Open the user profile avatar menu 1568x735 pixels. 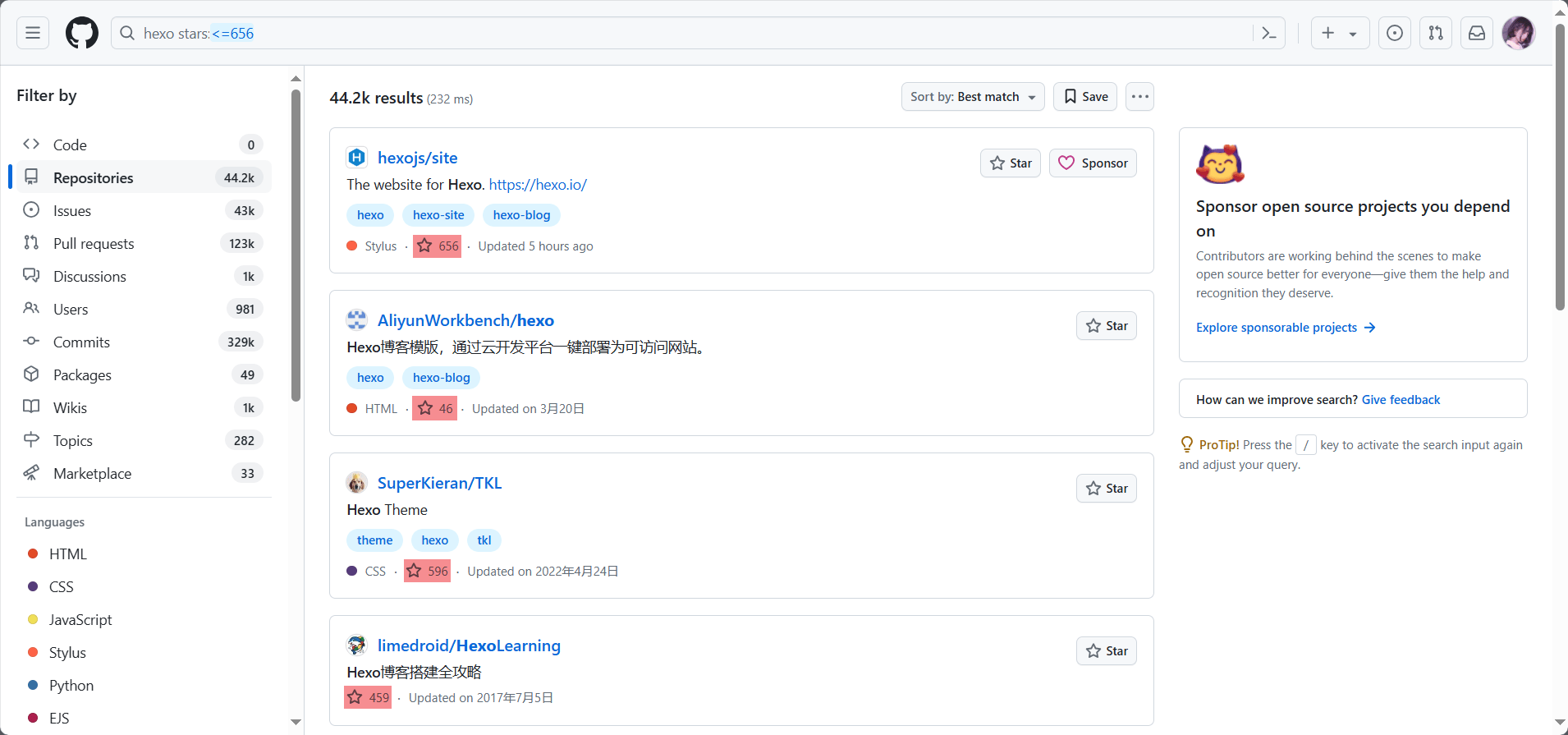[1518, 33]
